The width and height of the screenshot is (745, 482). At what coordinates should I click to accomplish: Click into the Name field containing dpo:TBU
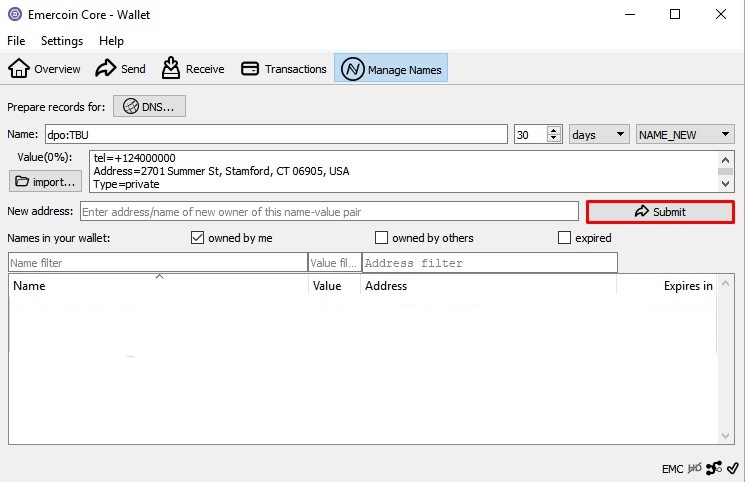coord(276,135)
